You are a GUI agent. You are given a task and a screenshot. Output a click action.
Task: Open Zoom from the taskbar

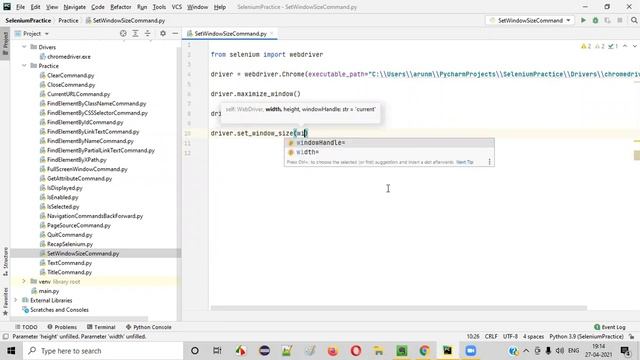tap(471, 351)
